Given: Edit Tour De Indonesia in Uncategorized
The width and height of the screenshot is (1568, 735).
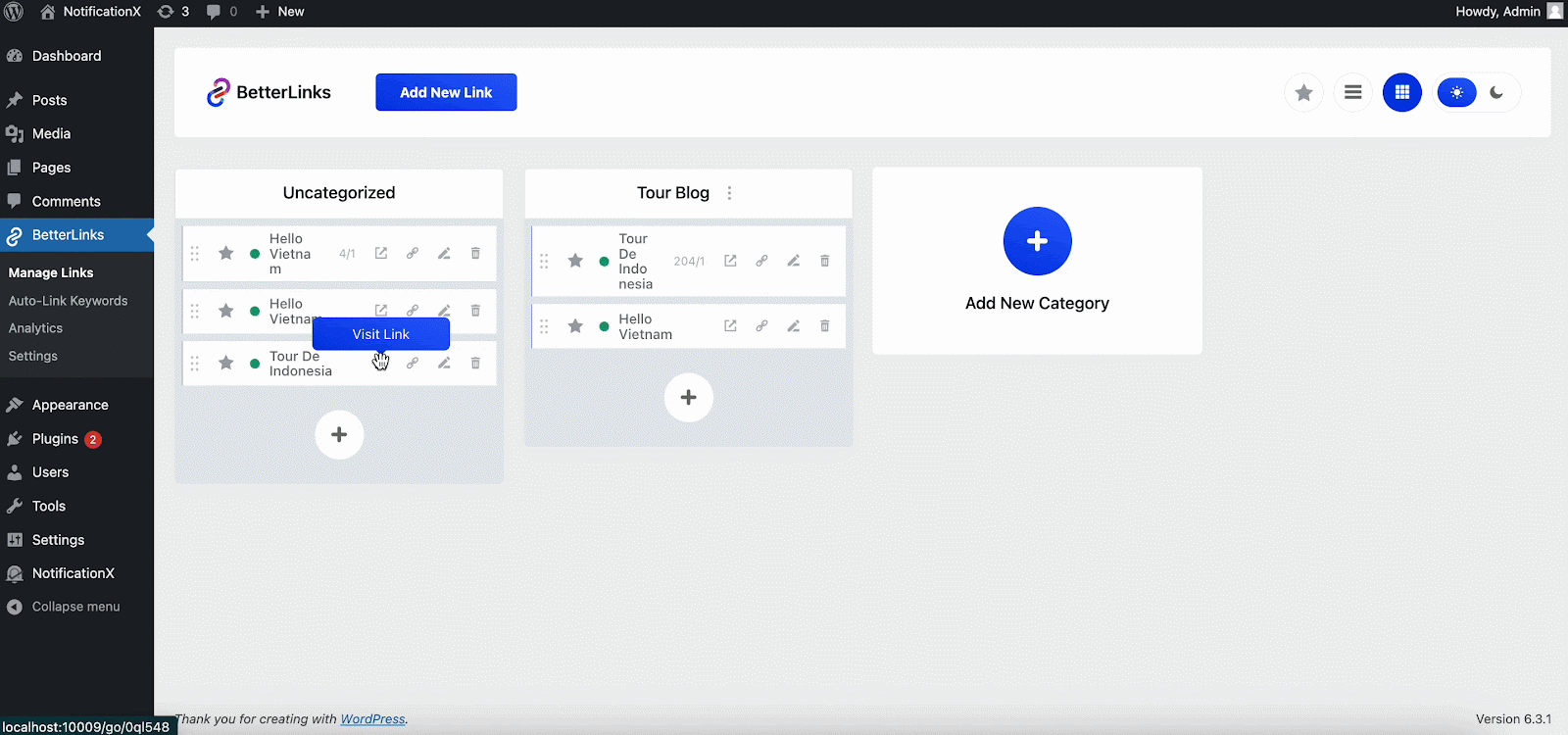Looking at the screenshot, I should [x=444, y=363].
